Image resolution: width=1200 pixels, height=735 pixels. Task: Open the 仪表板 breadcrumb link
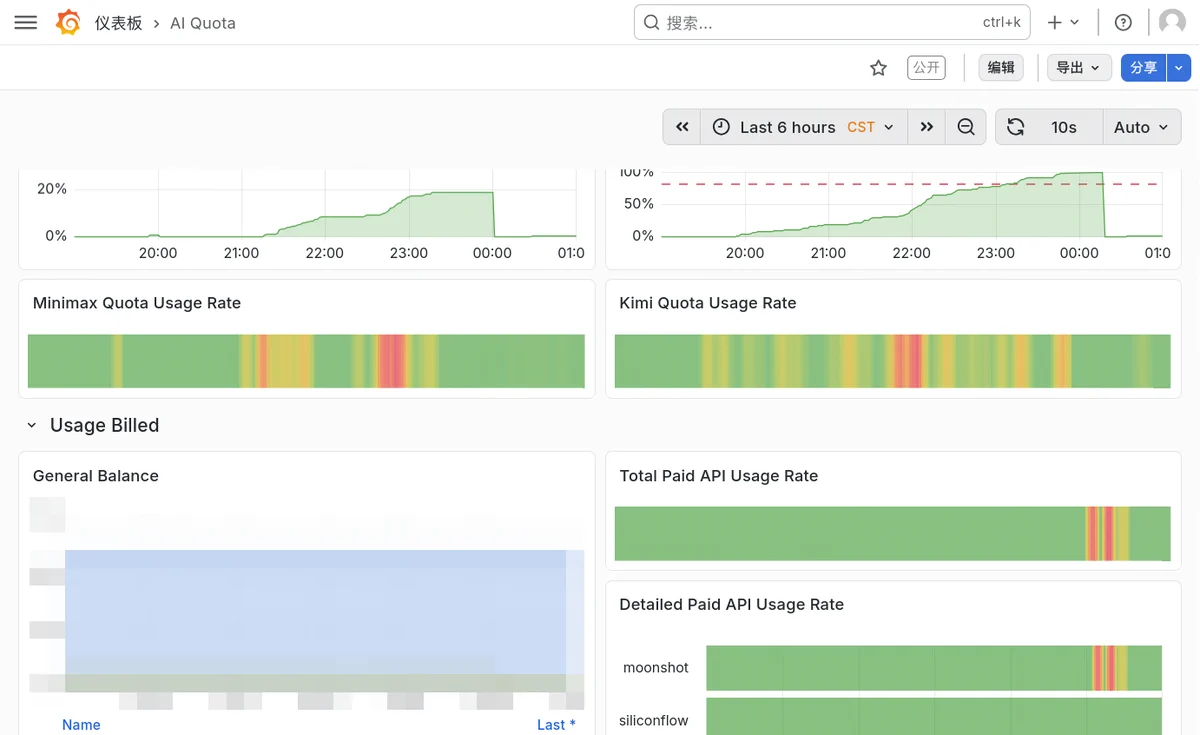[x=119, y=23]
